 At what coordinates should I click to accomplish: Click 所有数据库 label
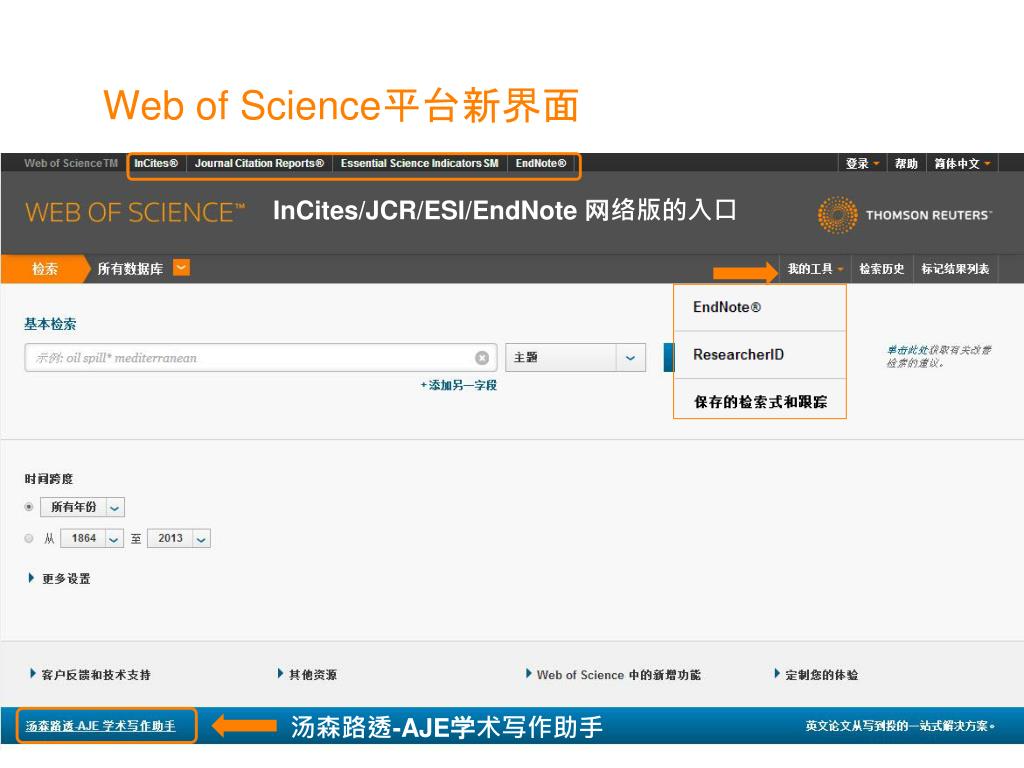tap(130, 268)
